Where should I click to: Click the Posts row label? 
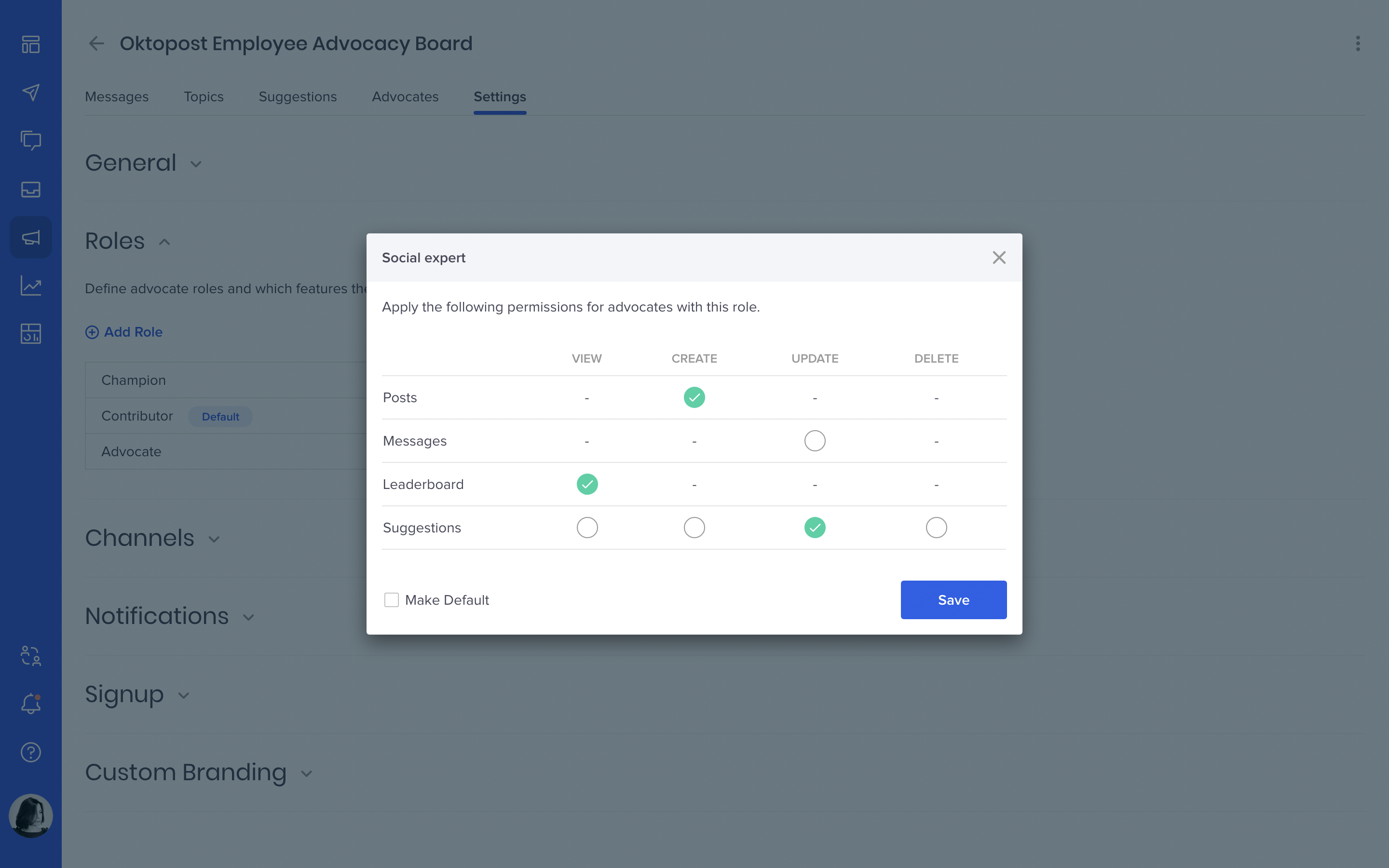(399, 397)
